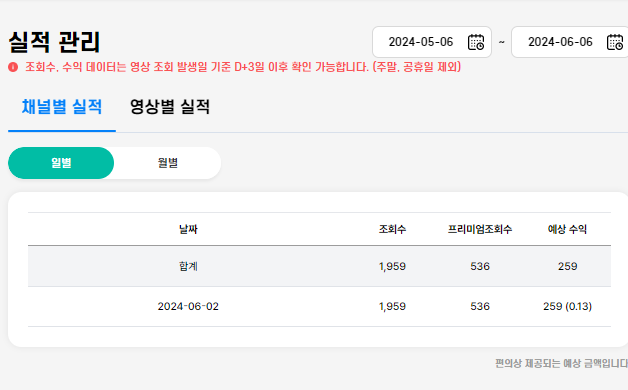The image size is (628, 390).
Task: Click the 프리미엄조회수 column header
Action: pyautogui.click(x=480, y=229)
